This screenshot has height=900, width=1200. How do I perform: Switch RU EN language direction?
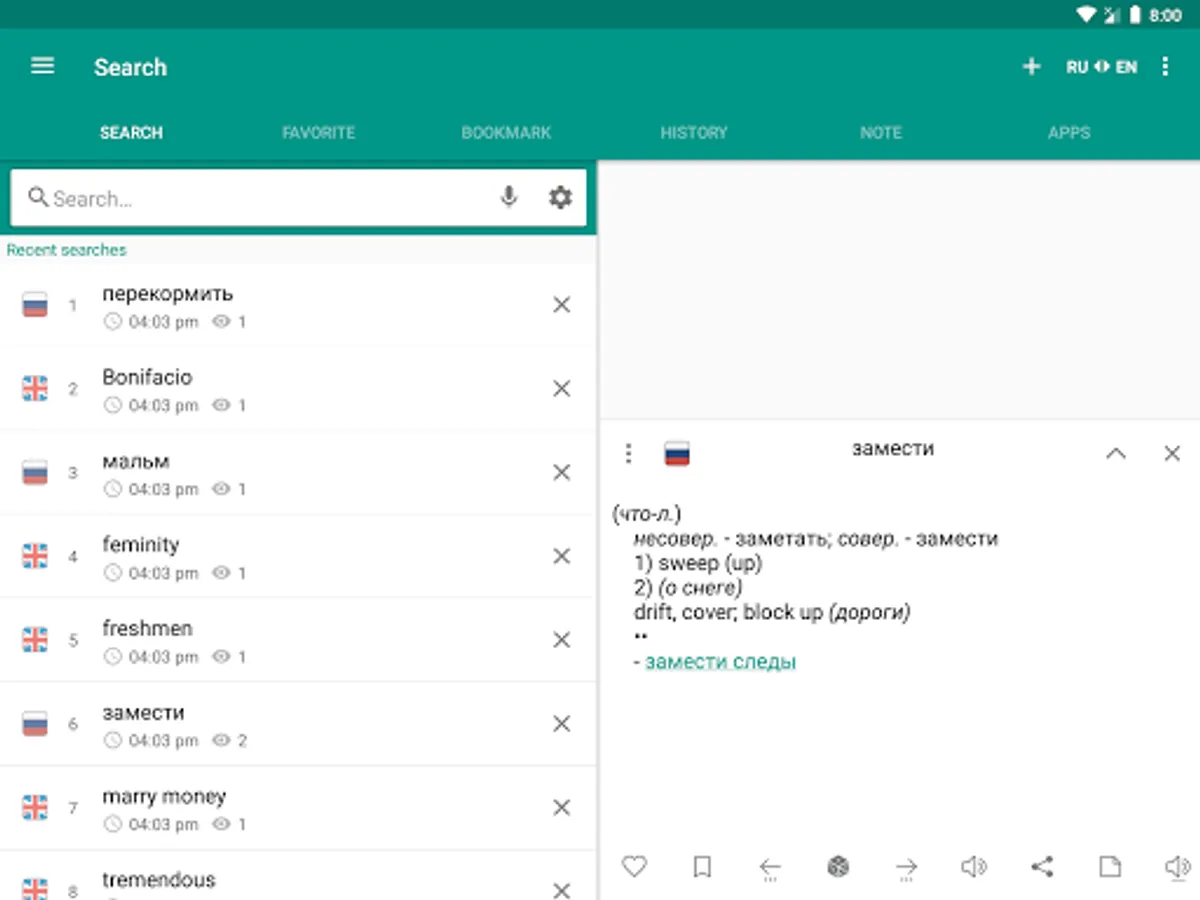1101,67
